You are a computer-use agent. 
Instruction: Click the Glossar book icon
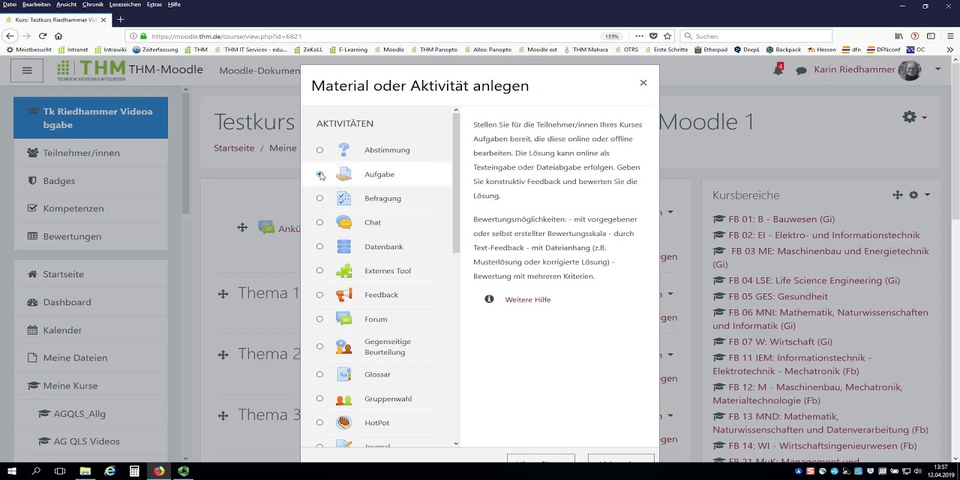pyautogui.click(x=343, y=374)
